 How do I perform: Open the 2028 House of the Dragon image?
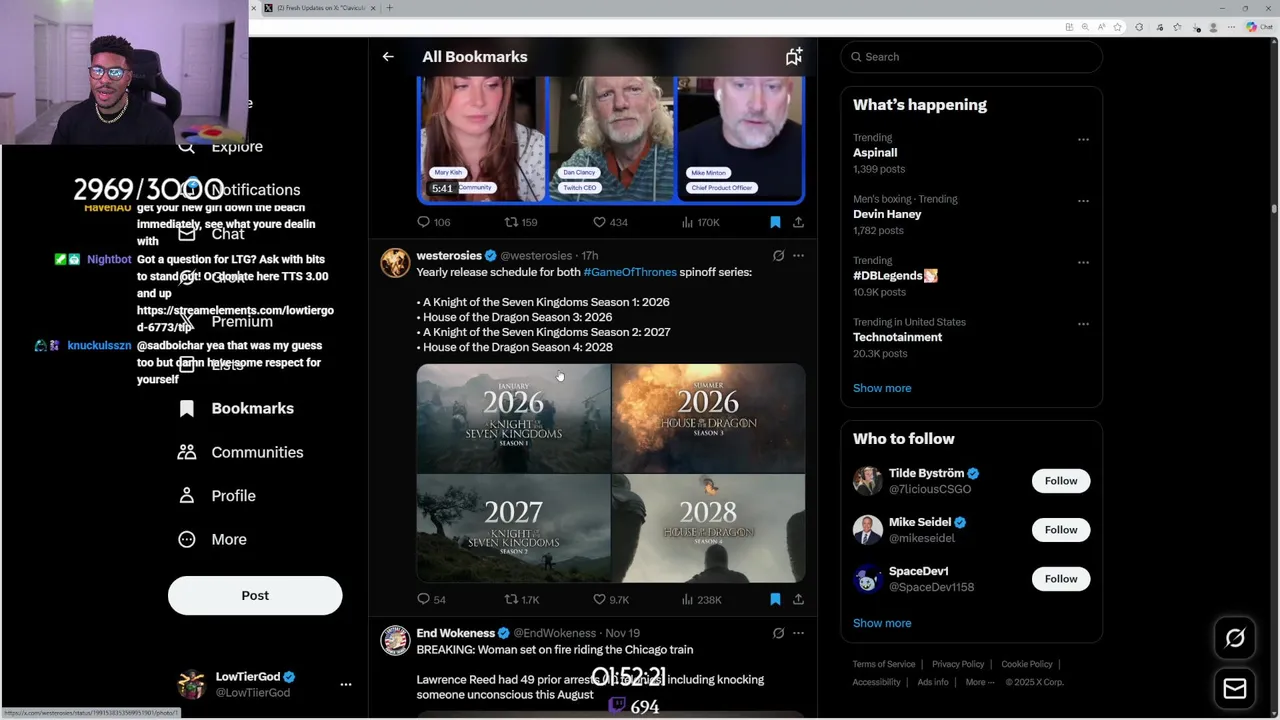pos(708,528)
